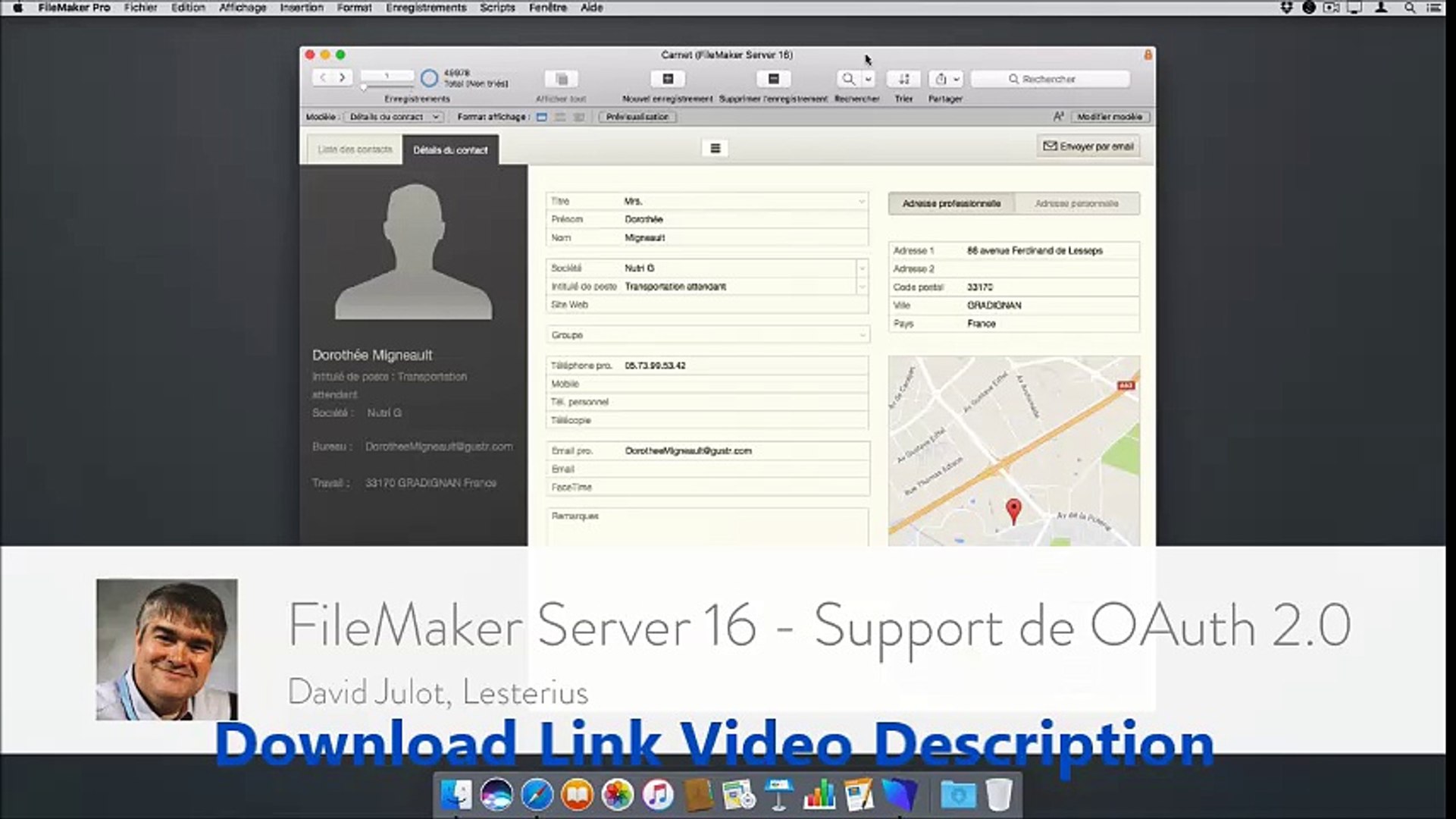Click the Adresse 1 field
Screen dimensions: 1456x819
click(1014, 250)
